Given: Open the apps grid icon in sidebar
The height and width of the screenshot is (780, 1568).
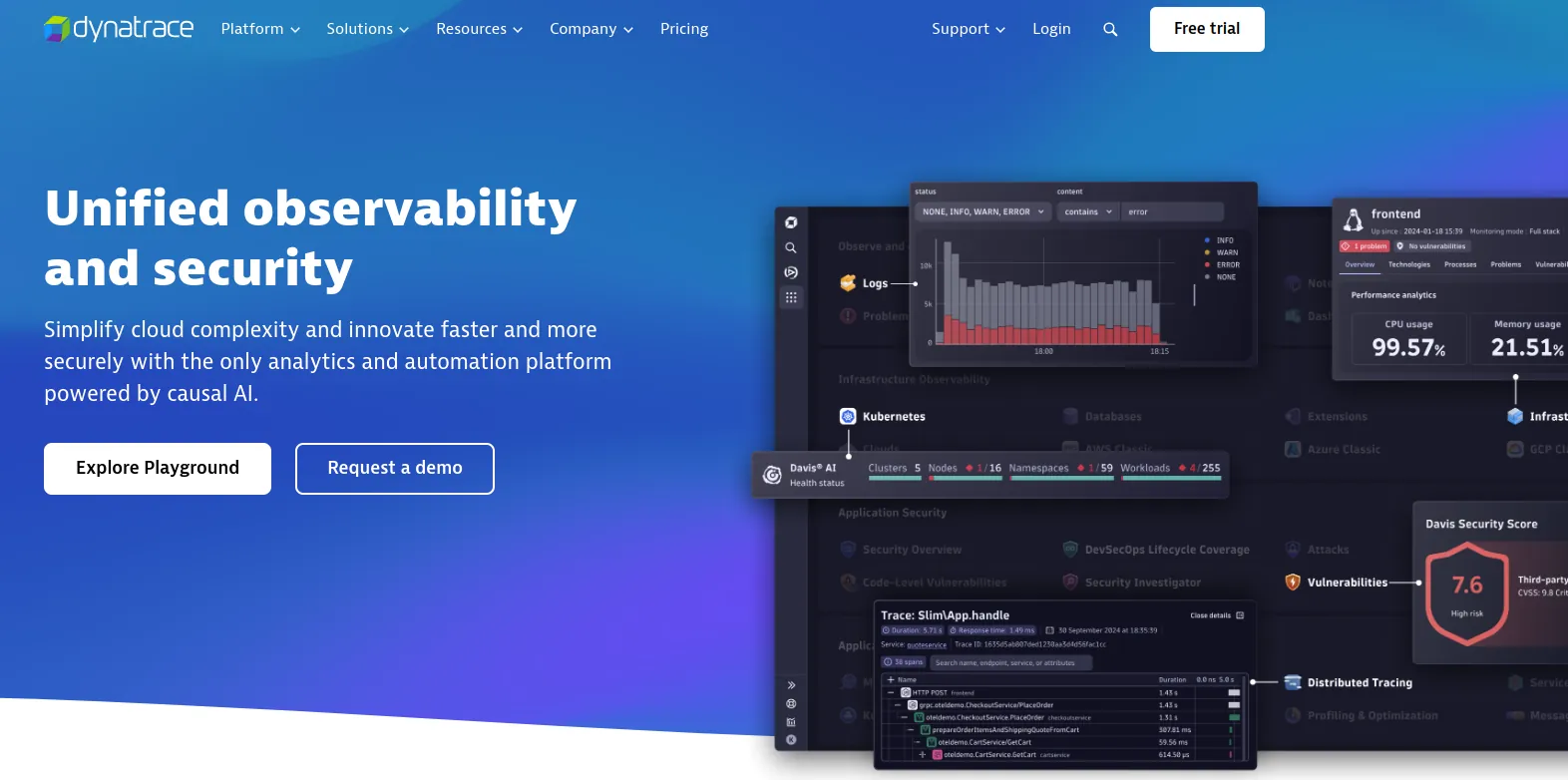Looking at the screenshot, I should tap(791, 297).
